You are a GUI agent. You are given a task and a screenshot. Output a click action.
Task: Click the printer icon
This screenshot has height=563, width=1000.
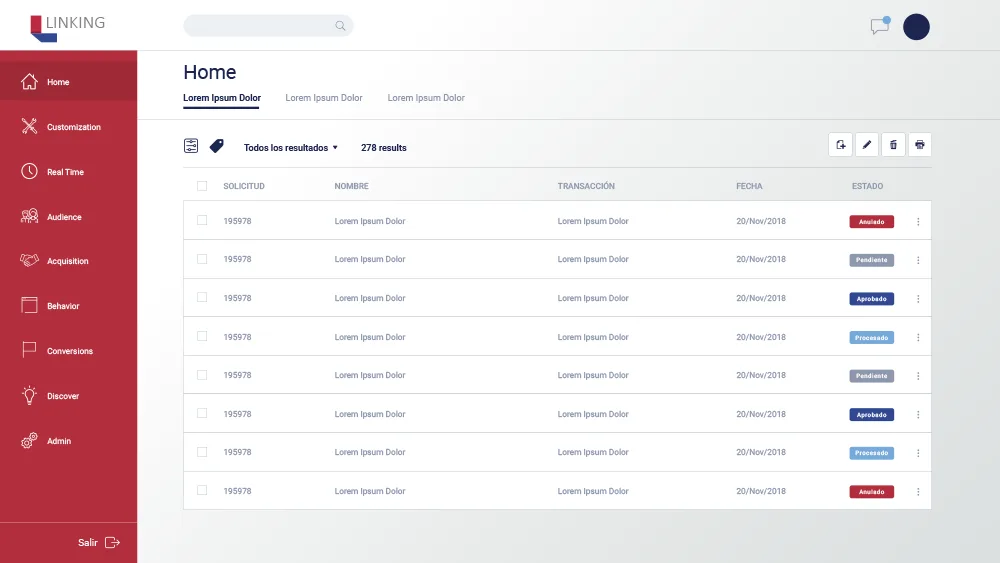[x=920, y=145]
